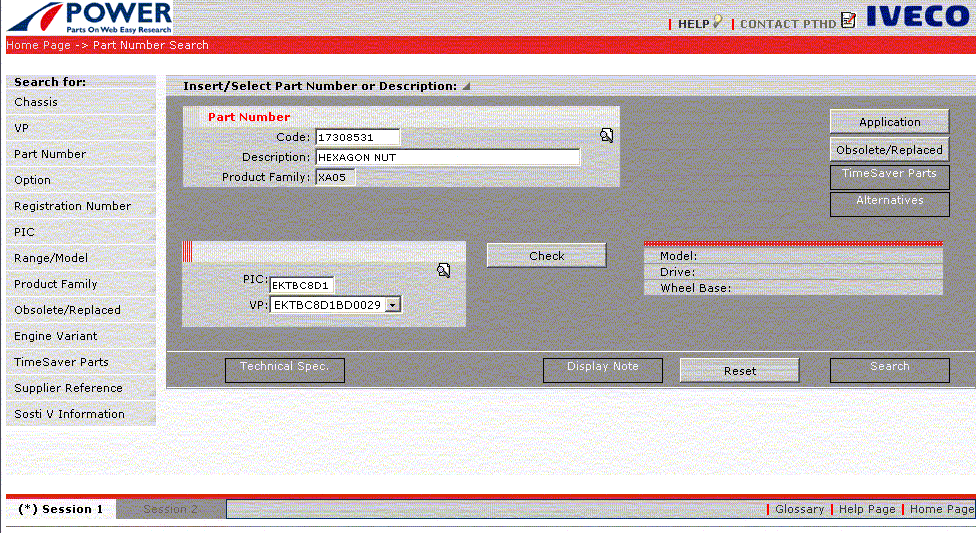Click the Application button

(x=889, y=122)
